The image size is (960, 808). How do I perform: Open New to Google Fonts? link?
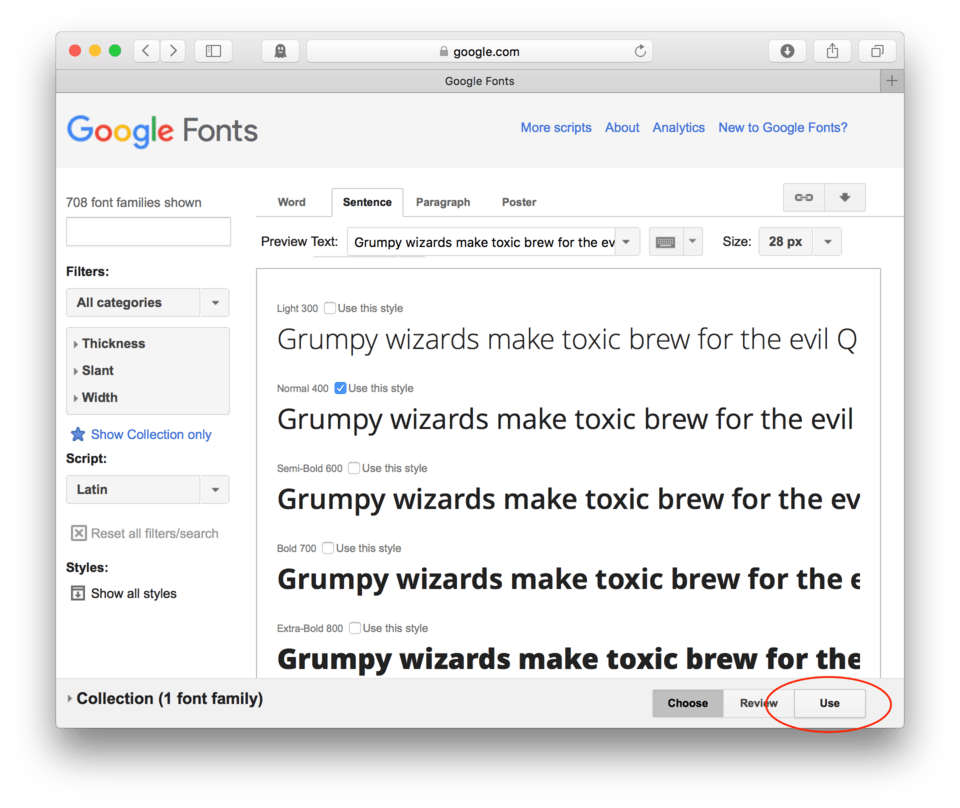[x=782, y=127]
